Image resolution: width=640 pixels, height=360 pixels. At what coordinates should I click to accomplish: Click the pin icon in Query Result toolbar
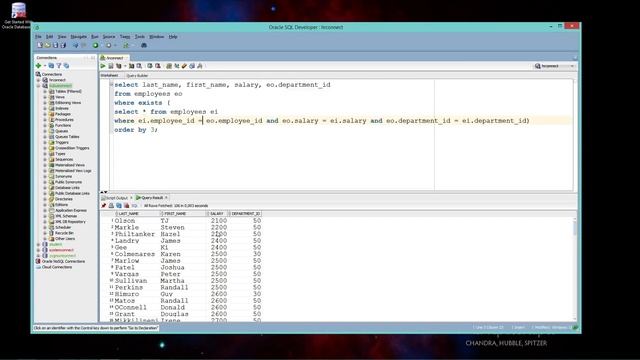[x=104, y=206]
